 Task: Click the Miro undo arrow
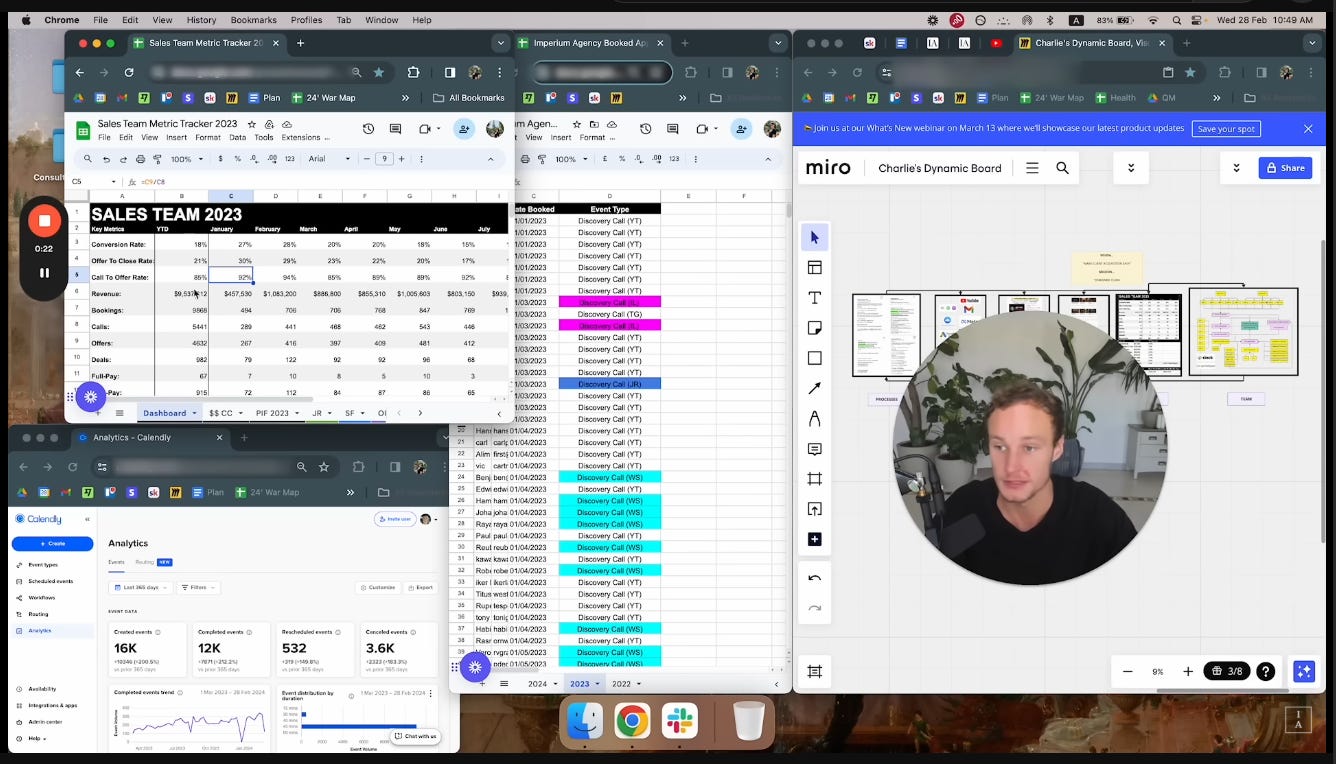coord(814,578)
